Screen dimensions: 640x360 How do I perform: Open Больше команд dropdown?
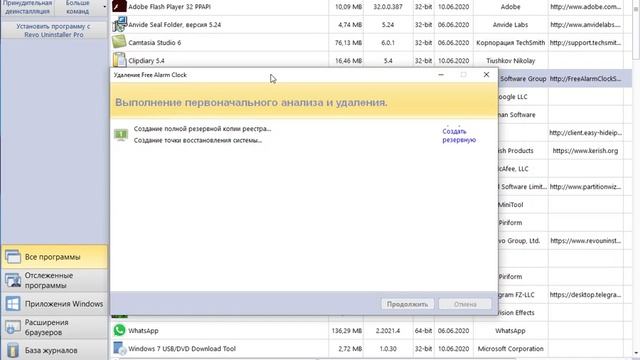pyautogui.click(x=80, y=7)
